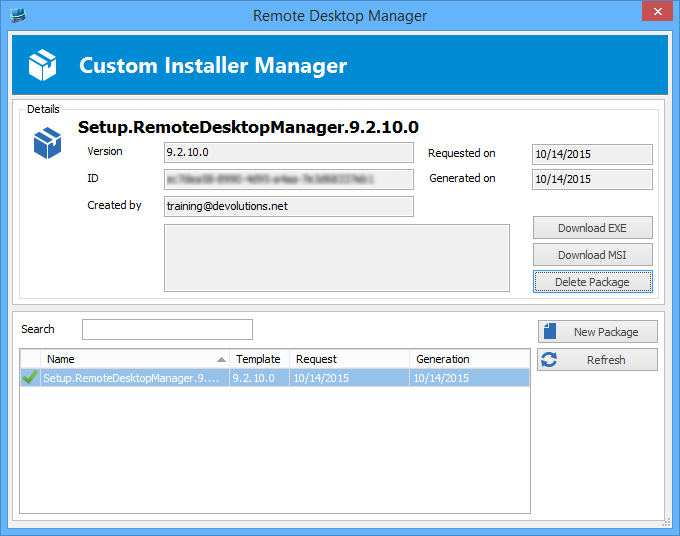Click the Created by email field
This screenshot has height=536, width=680.
288,206
